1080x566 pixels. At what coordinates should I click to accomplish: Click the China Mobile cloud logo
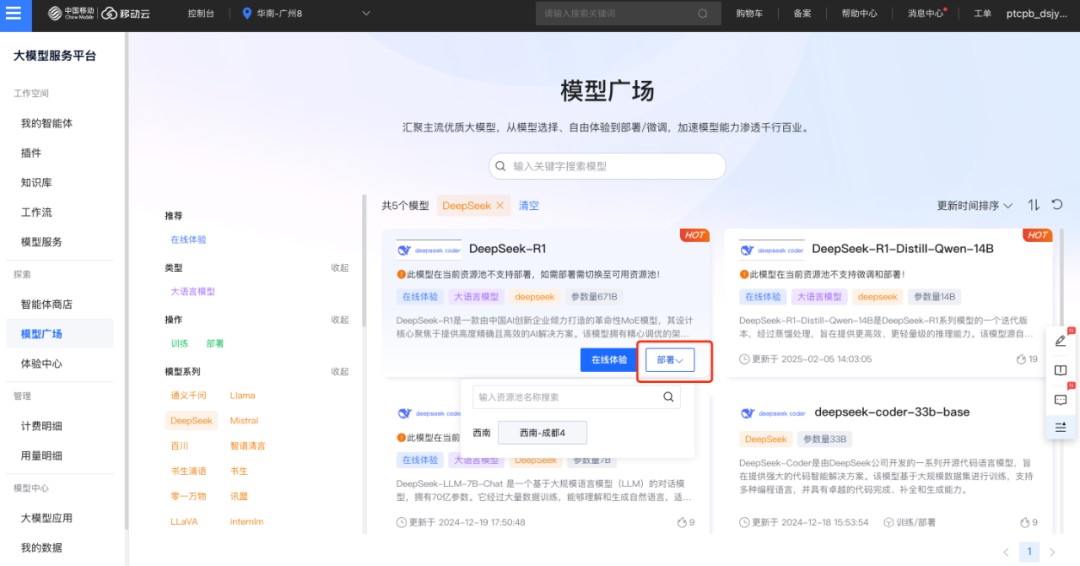98,14
